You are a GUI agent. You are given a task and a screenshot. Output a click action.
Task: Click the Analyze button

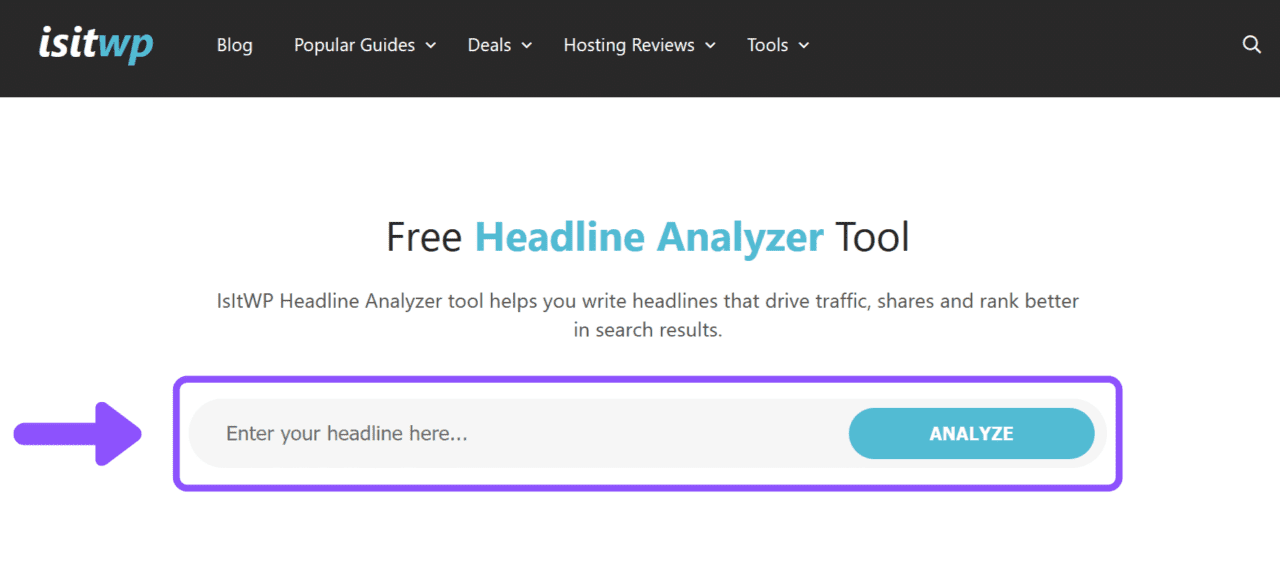(971, 433)
